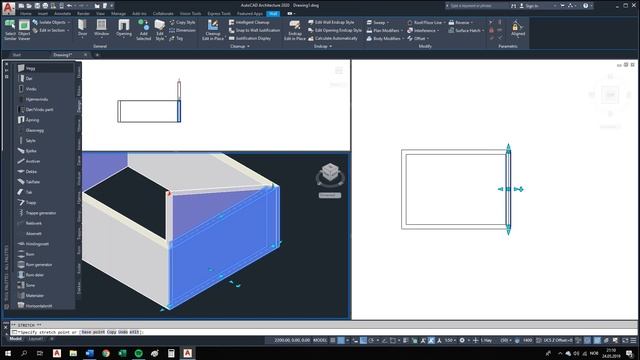Click the Undo arrow in quick access toolbar

[x=69, y=6]
